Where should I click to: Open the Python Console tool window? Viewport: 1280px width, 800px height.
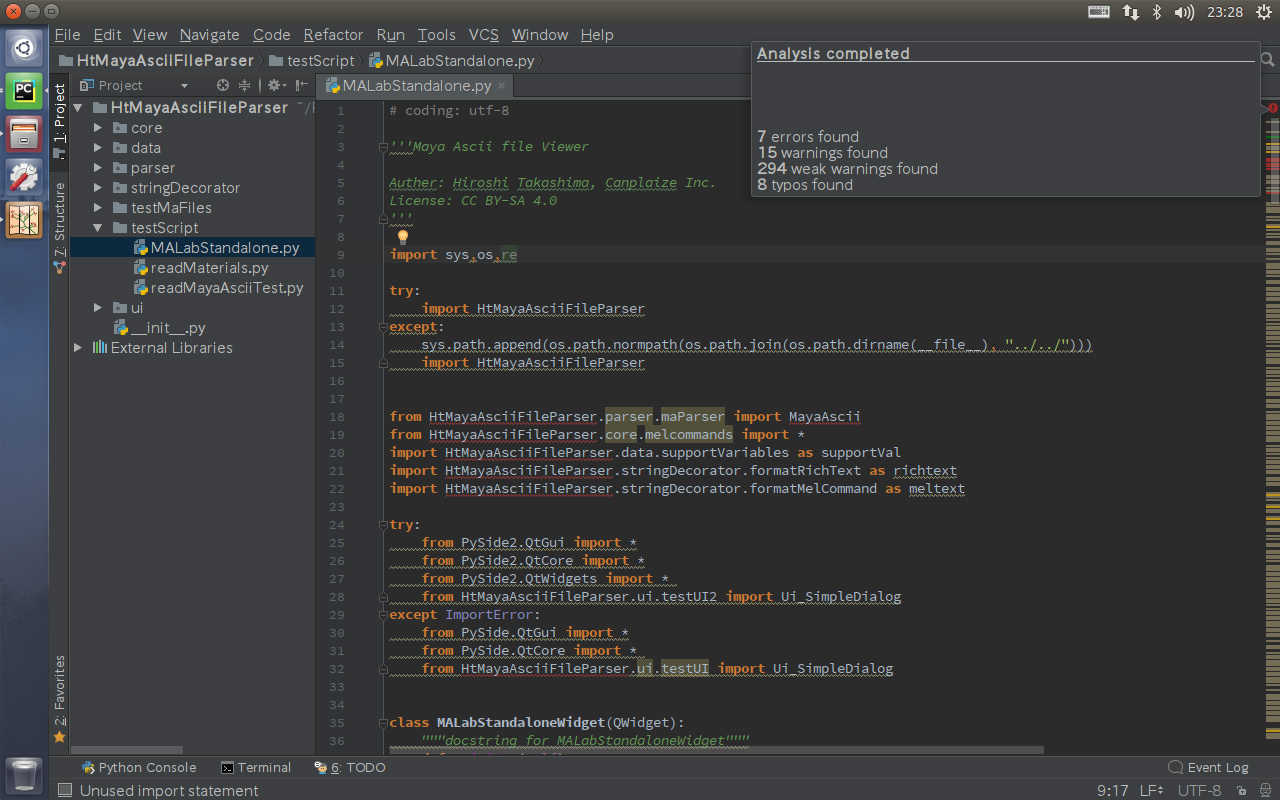click(x=139, y=768)
